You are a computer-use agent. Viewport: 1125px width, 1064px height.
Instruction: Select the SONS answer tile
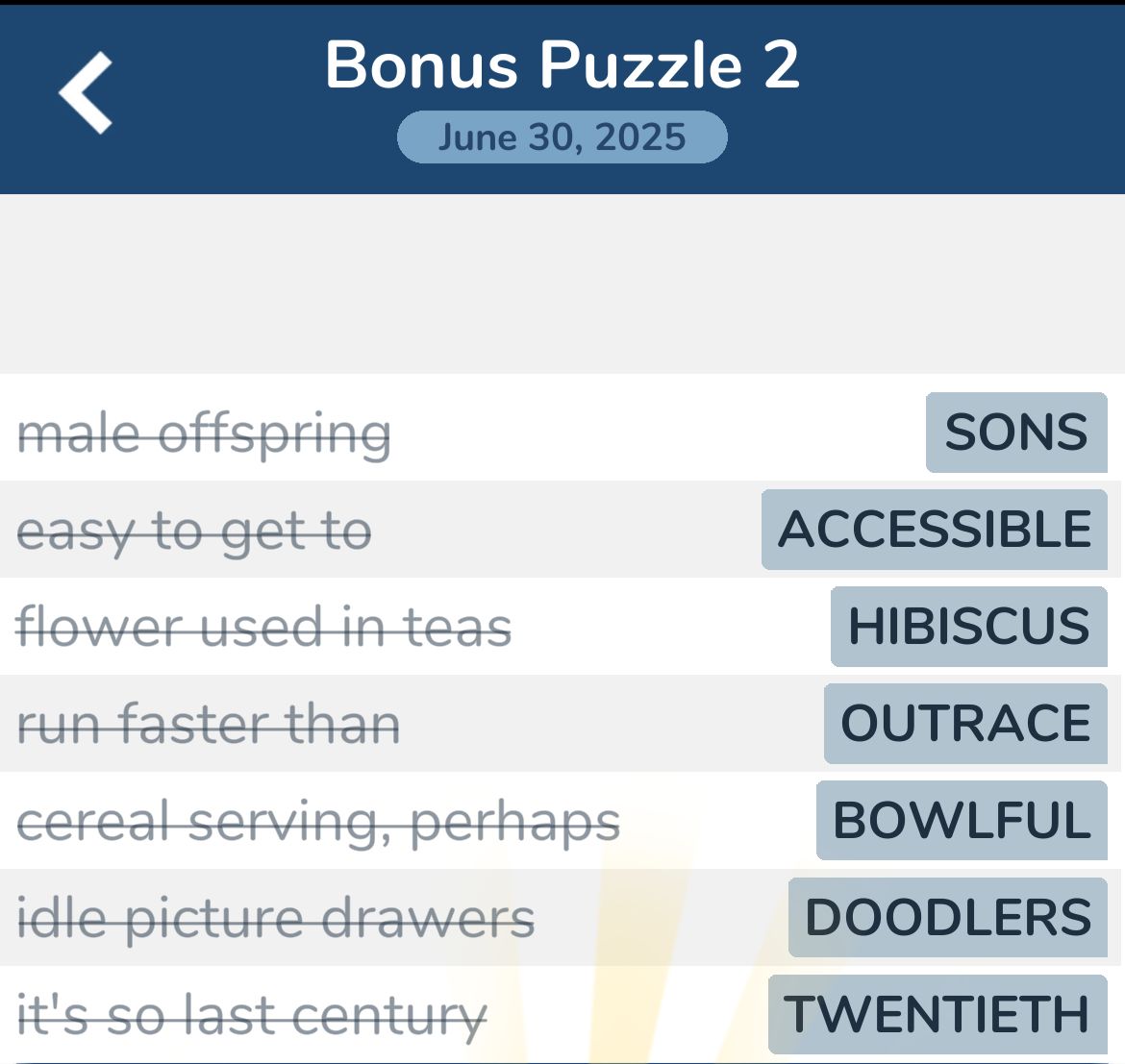pyautogui.click(x=1015, y=433)
